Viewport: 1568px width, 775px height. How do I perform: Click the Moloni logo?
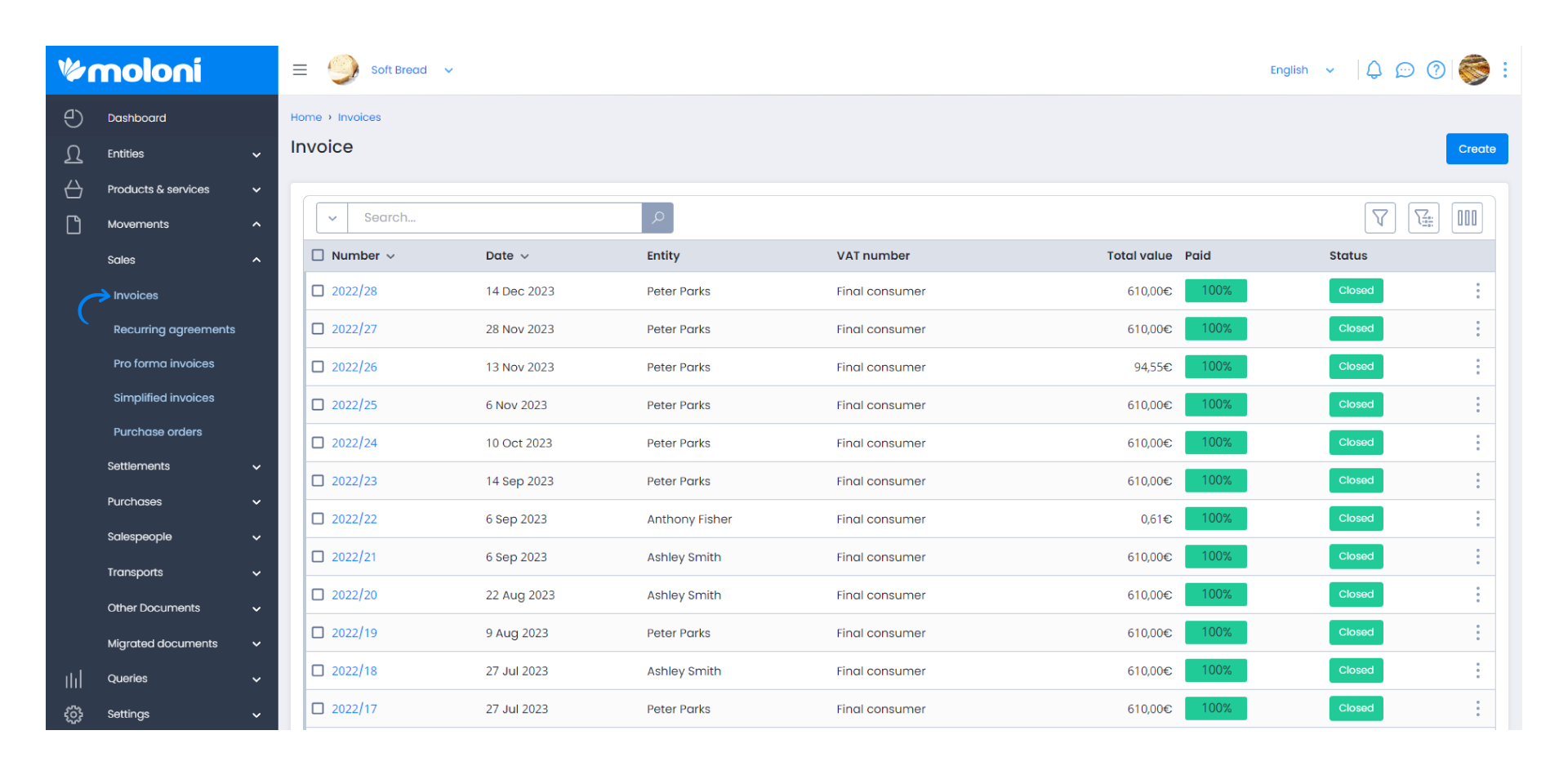tap(131, 70)
